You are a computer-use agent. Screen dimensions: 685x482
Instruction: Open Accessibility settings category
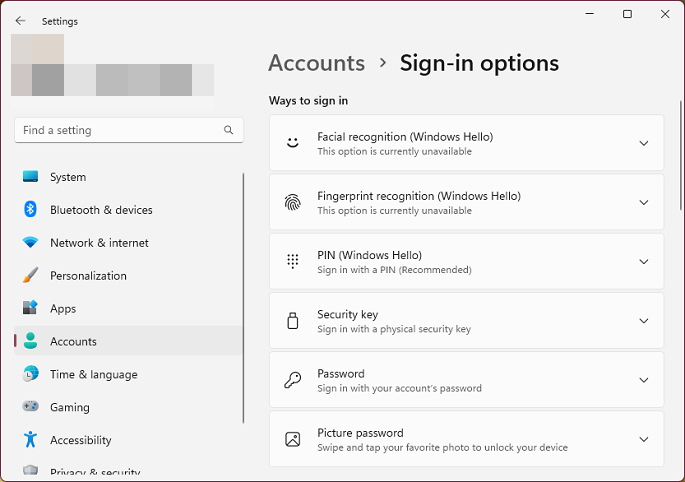128,440
